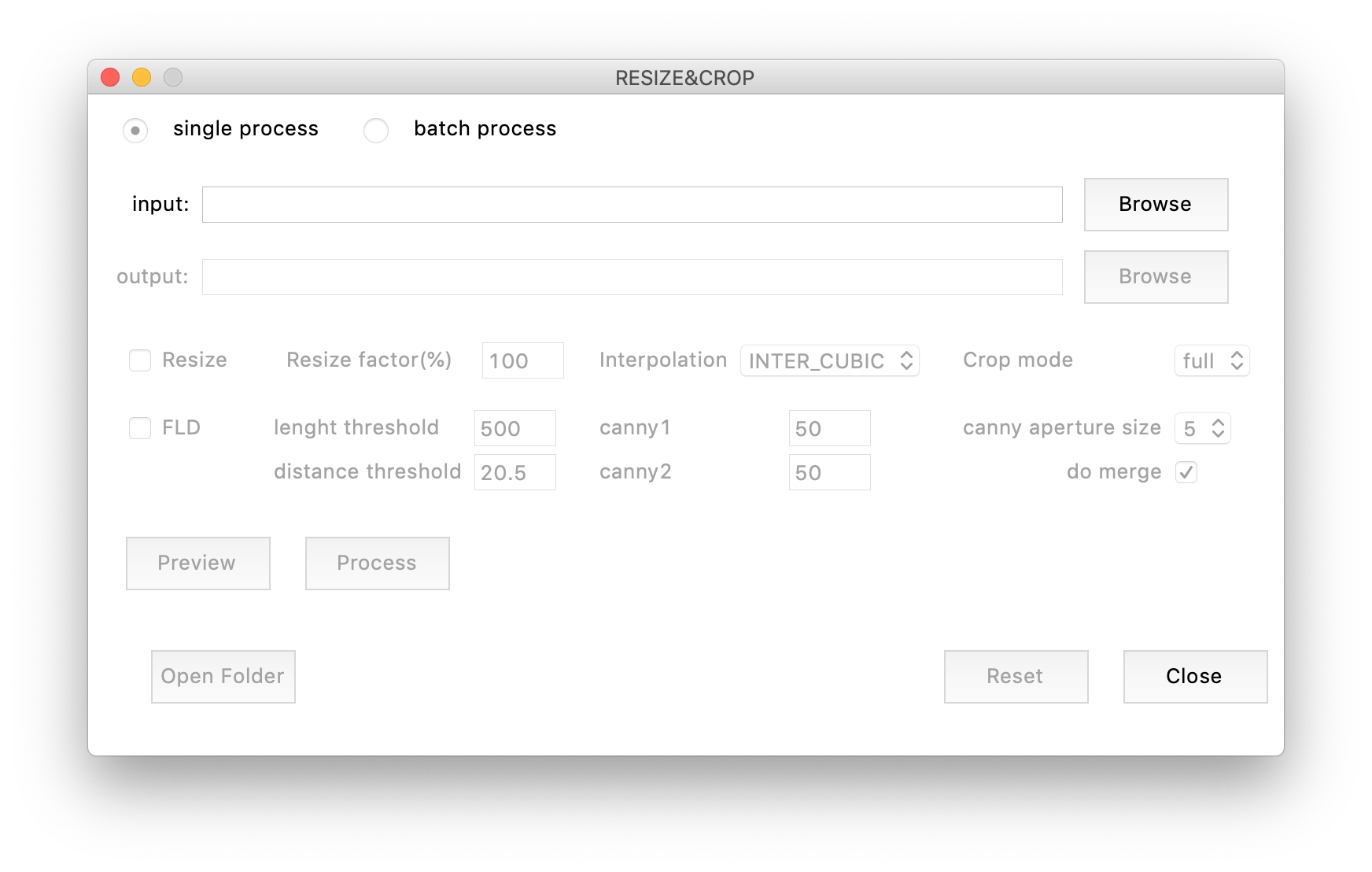
Task: Click the canny1 value field
Action: (829, 429)
